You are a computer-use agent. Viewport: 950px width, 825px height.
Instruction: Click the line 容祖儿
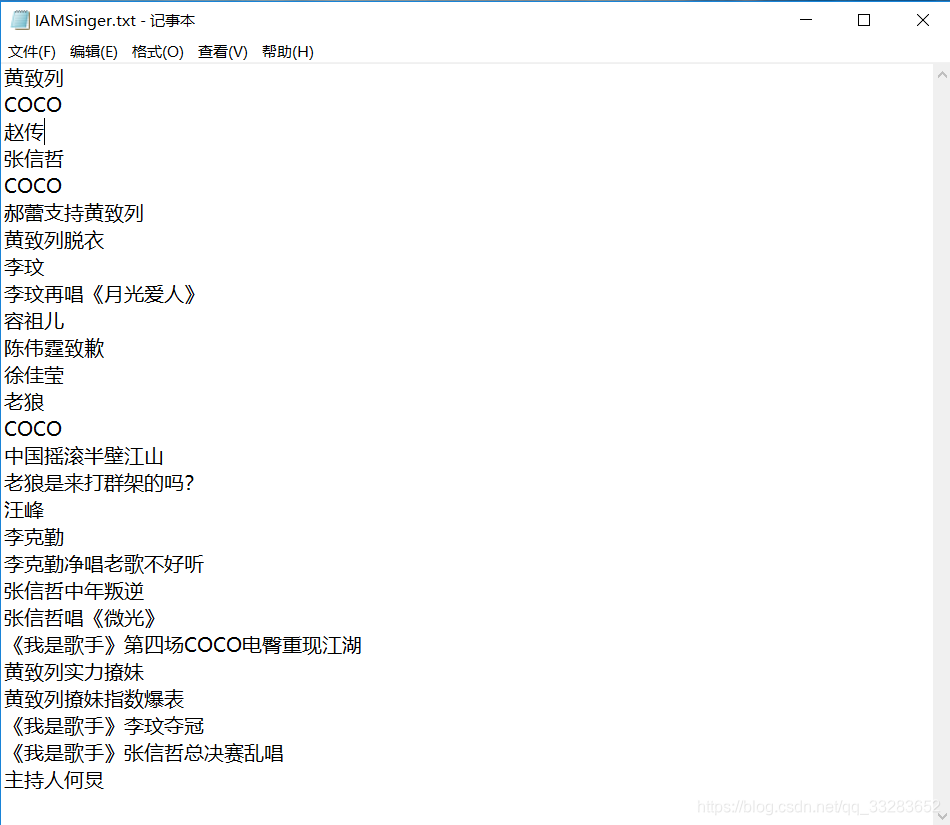[34, 321]
